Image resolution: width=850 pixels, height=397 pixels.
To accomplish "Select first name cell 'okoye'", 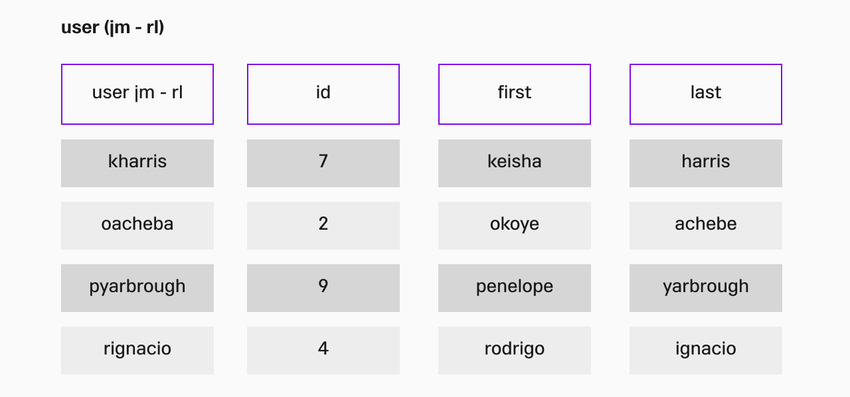I will point(514,226).
